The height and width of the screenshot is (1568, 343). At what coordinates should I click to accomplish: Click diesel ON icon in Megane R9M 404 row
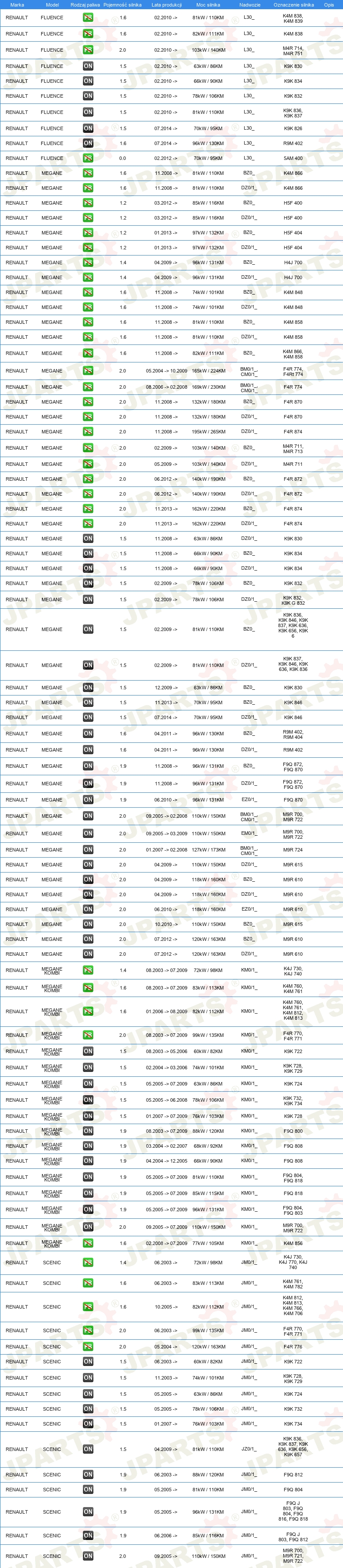coord(88,734)
